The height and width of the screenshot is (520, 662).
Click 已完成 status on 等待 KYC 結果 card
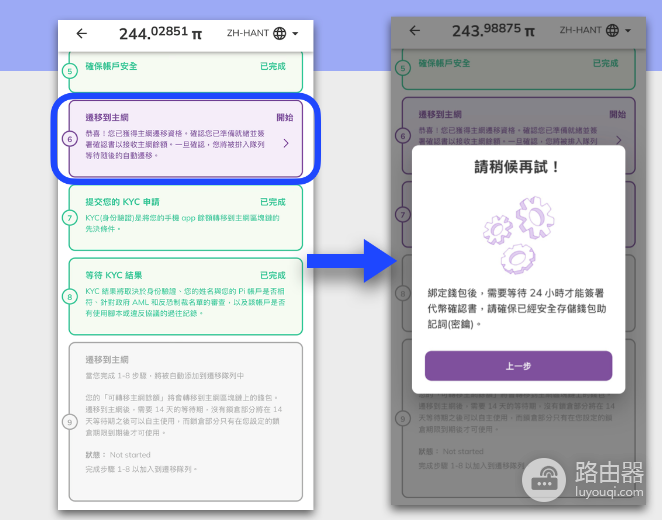click(x=273, y=275)
